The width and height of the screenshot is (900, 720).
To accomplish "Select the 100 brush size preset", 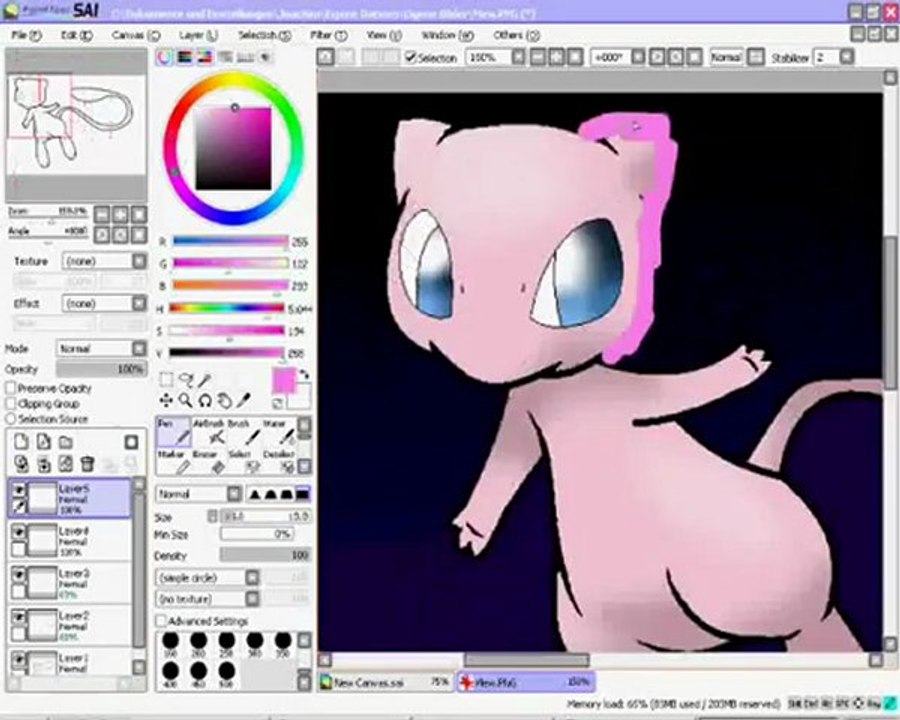I will (170, 644).
